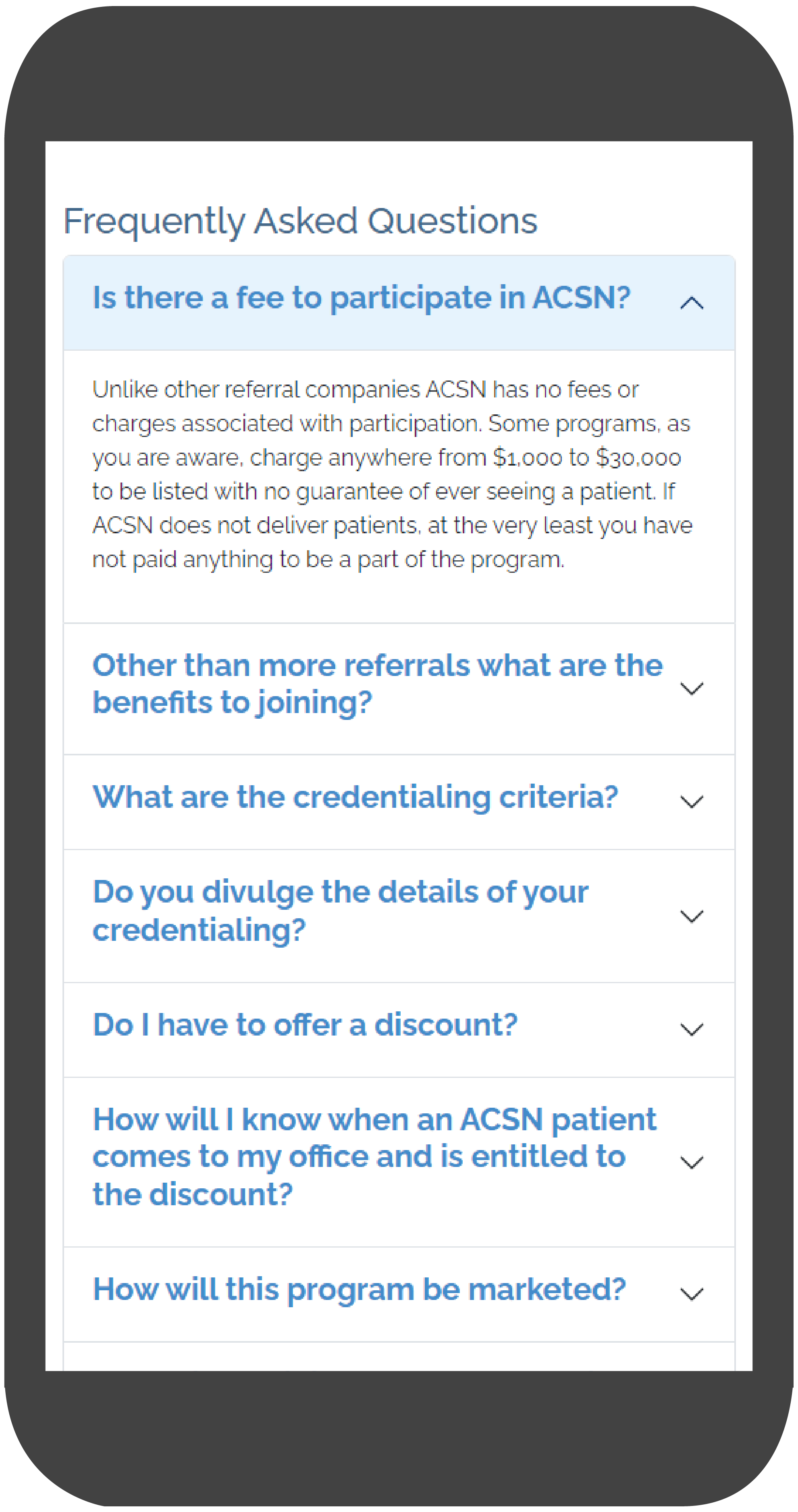This screenshot has width=798, height=1512.
Task: Collapse 'Is there a fee to participate in ACSN?'
Action: pyautogui.click(x=361, y=297)
